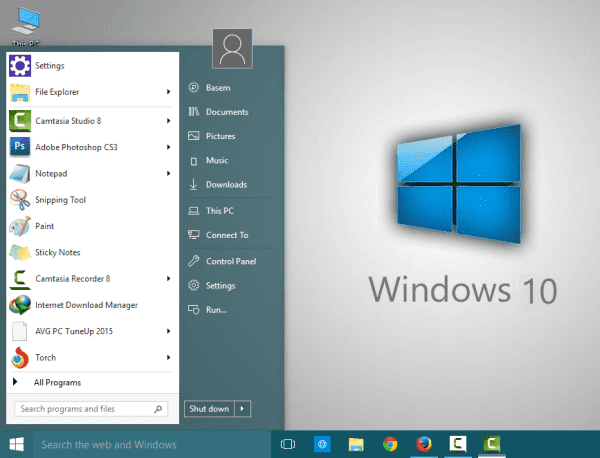Launch Torch browser icon
The width and height of the screenshot is (600, 458).
click(20, 358)
